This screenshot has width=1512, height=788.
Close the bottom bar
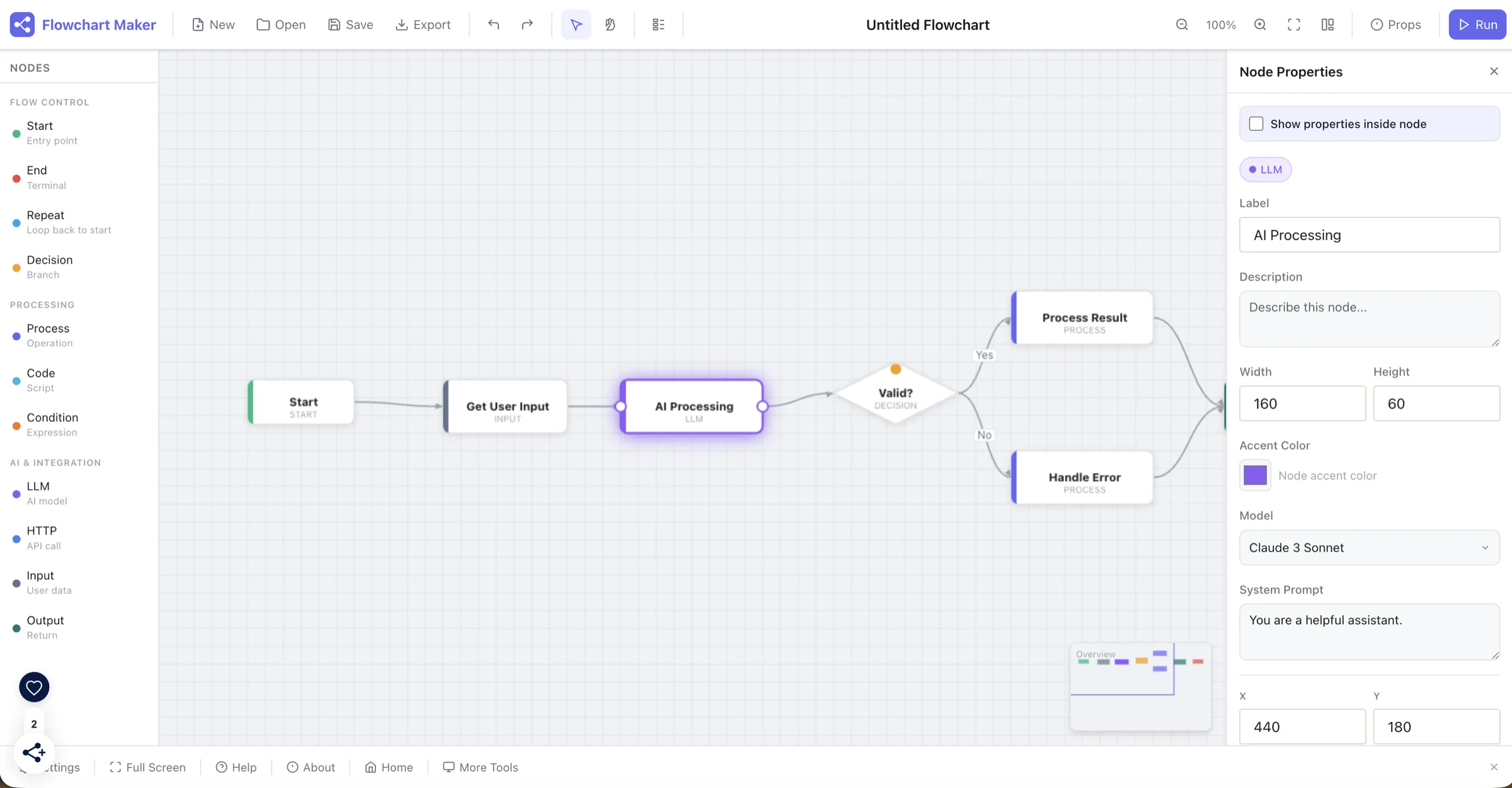click(x=1494, y=767)
